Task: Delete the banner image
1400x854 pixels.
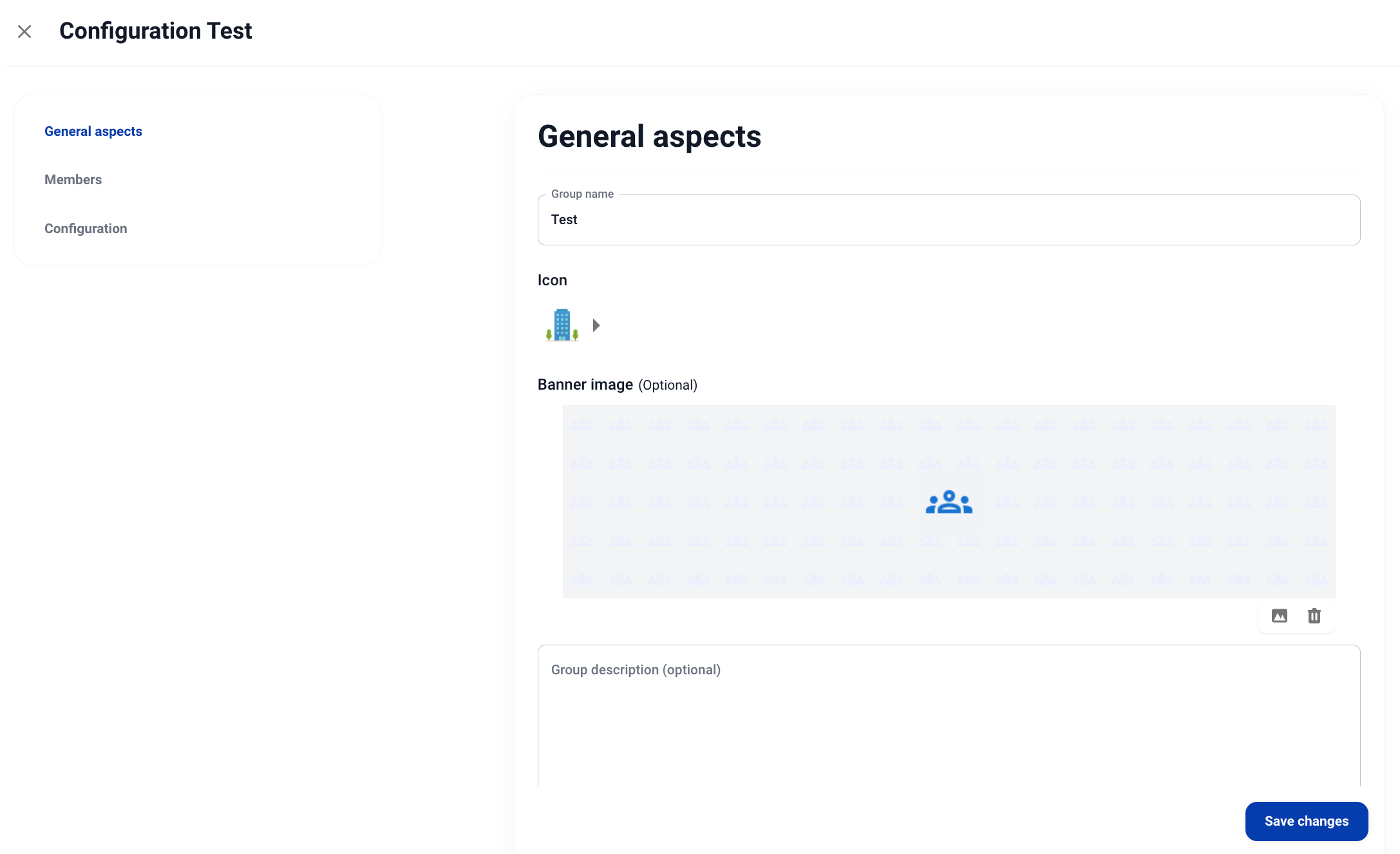Action: pyautogui.click(x=1314, y=616)
